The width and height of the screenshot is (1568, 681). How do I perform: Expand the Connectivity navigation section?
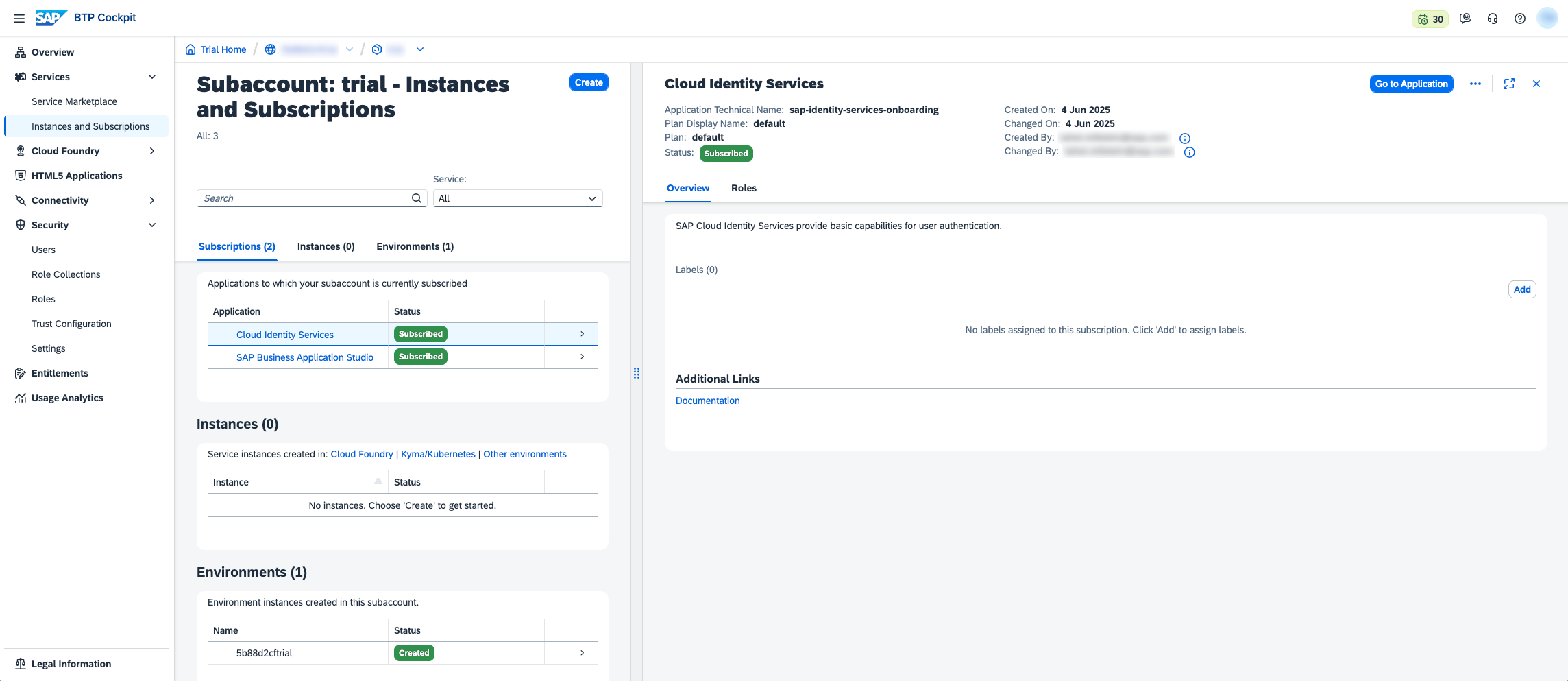pyautogui.click(x=152, y=200)
